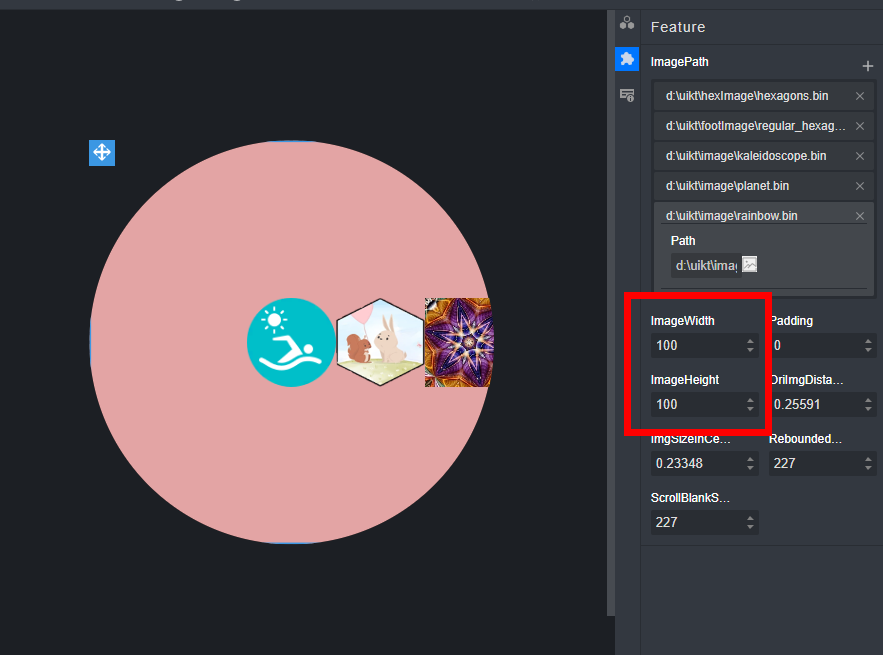Open the info card sidebar panel
Viewport: 883px width, 655px height.
point(627,95)
